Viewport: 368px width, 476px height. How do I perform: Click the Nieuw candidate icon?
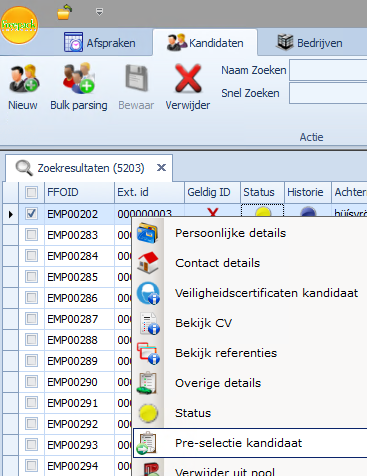[24, 79]
